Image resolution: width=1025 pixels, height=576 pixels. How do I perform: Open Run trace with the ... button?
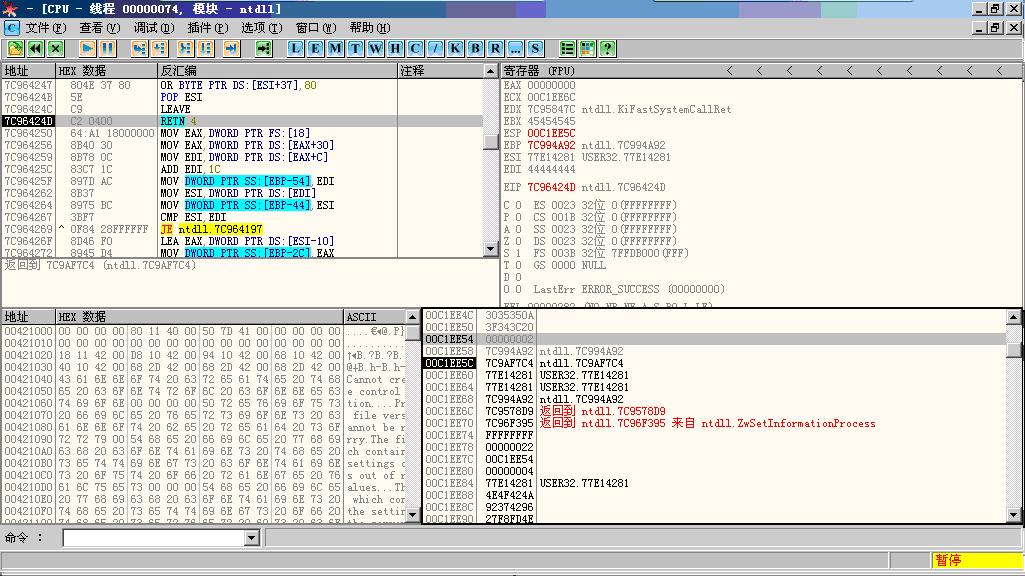tap(515, 48)
